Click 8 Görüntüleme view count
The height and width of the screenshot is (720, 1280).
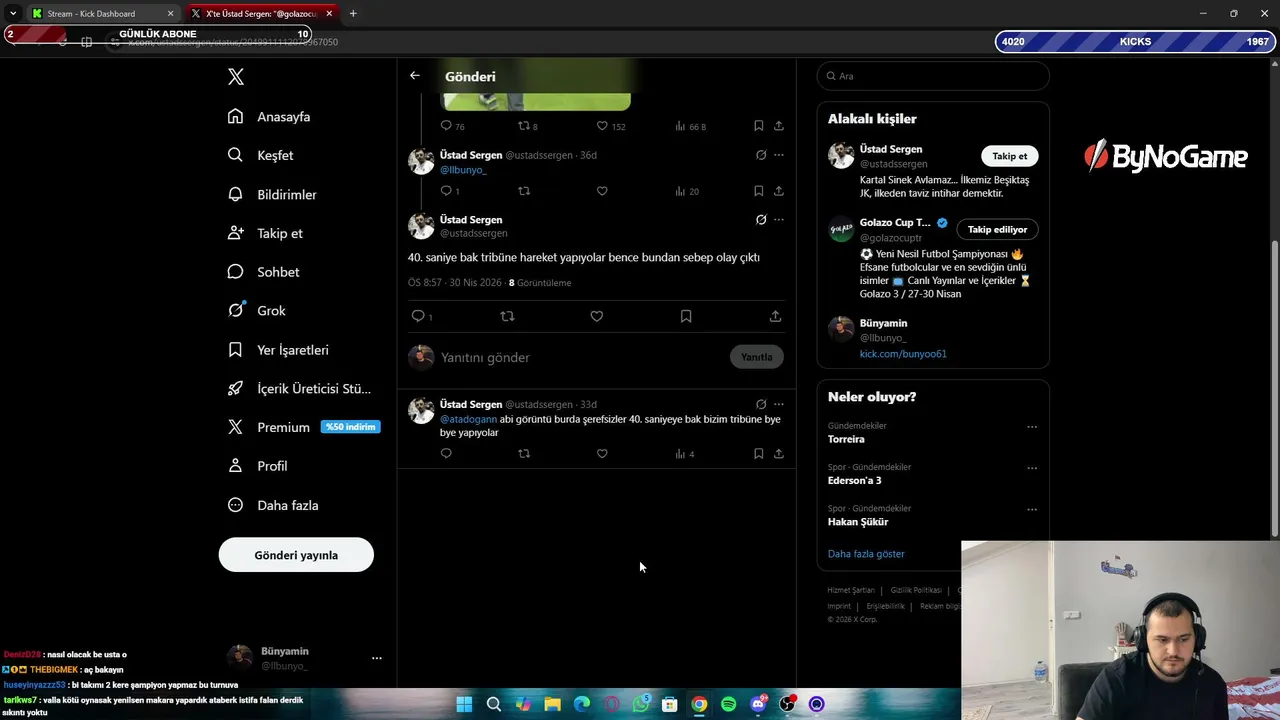click(x=540, y=283)
